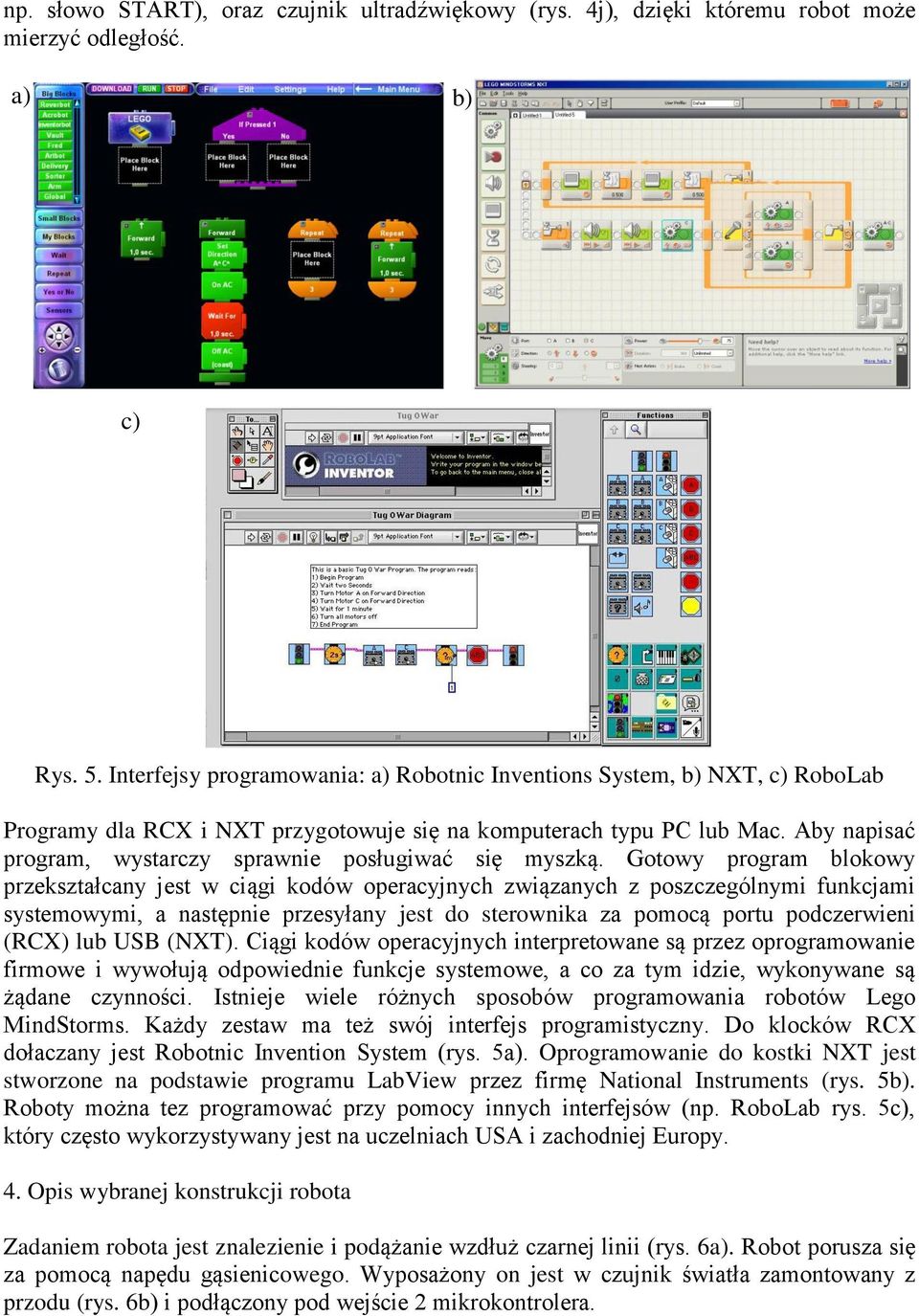Click the red STOP button
The height and width of the screenshot is (1316, 919).
(176, 89)
